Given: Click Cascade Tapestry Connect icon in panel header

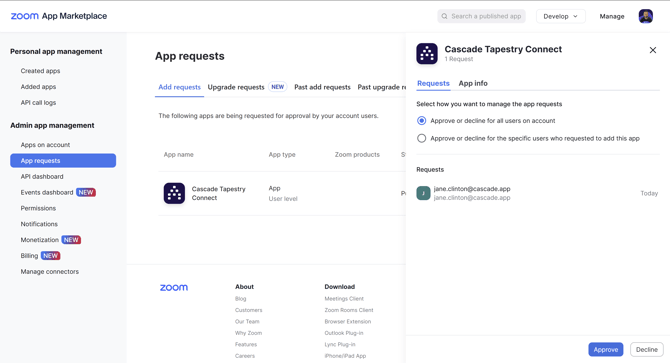Looking at the screenshot, I should click(427, 53).
